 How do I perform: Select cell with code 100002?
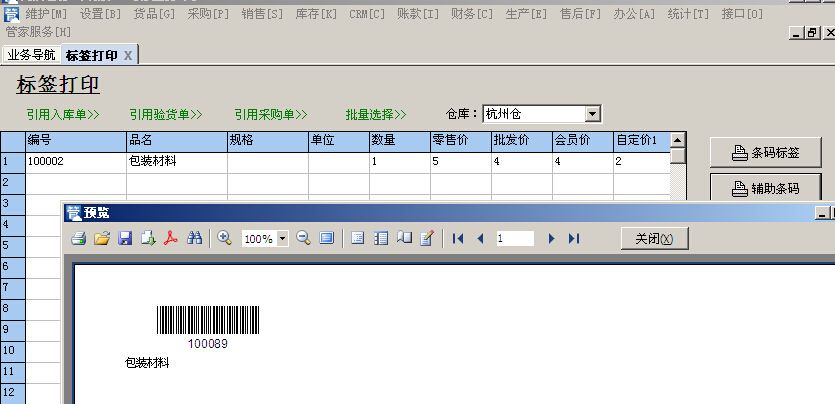(x=76, y=162)
